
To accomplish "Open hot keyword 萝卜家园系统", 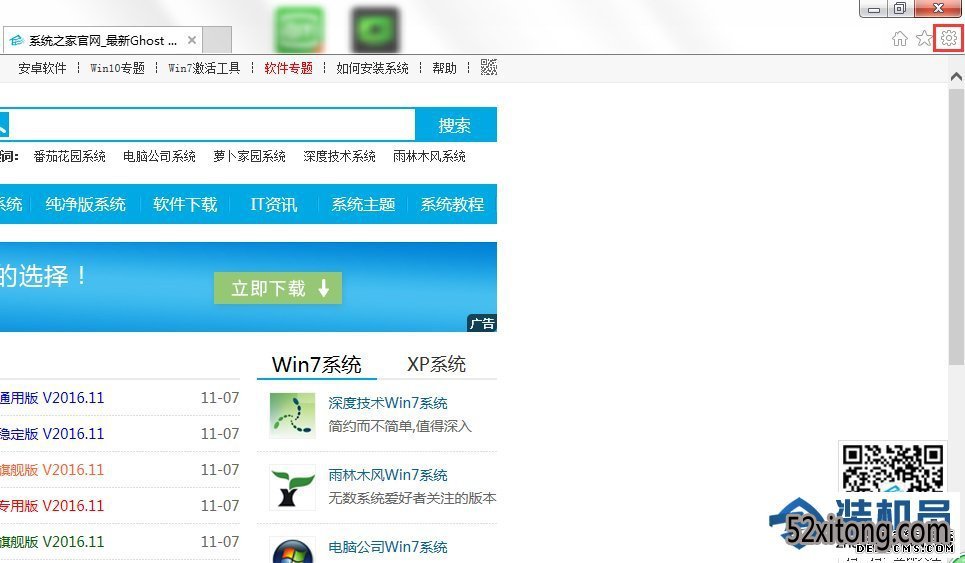I will (249, 156).
